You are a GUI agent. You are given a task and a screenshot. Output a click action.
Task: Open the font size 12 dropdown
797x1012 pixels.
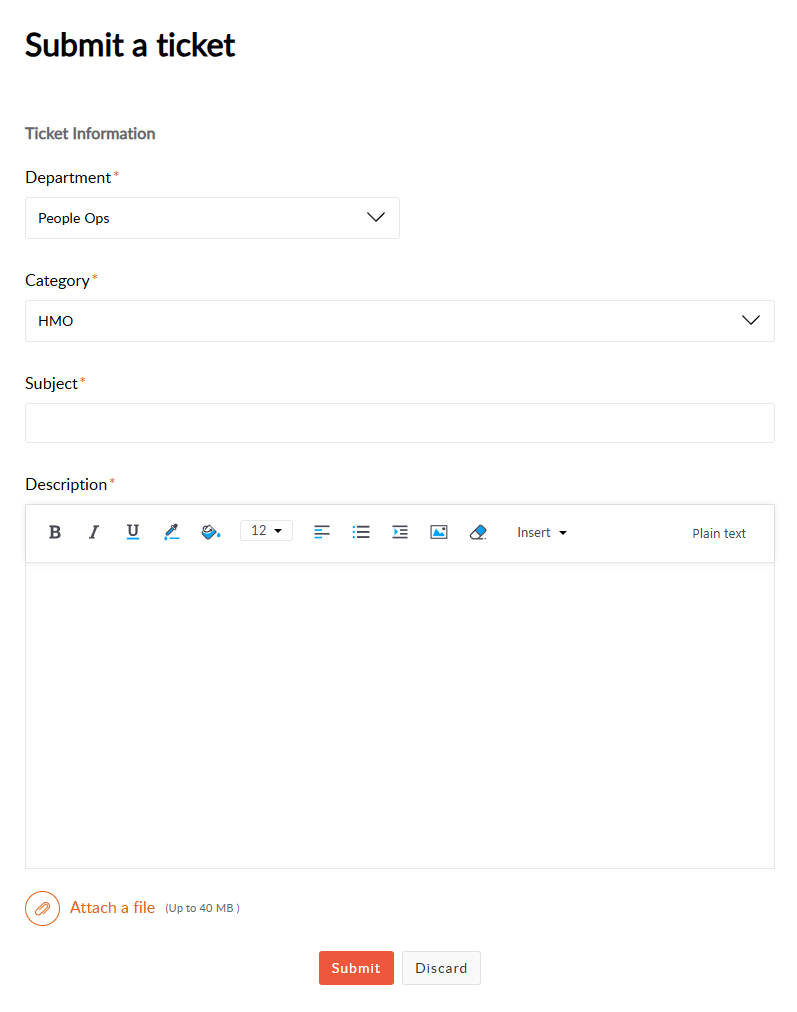(266, 531)
